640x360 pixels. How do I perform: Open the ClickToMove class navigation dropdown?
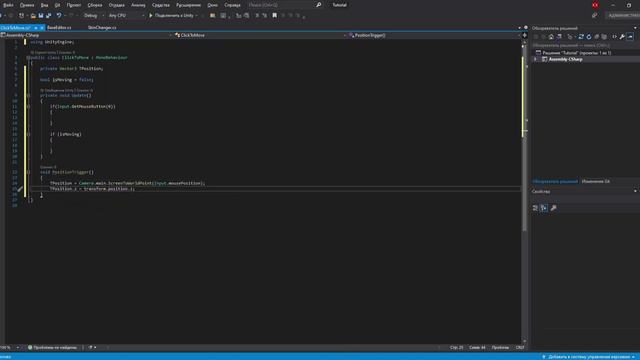click(260, 35)
